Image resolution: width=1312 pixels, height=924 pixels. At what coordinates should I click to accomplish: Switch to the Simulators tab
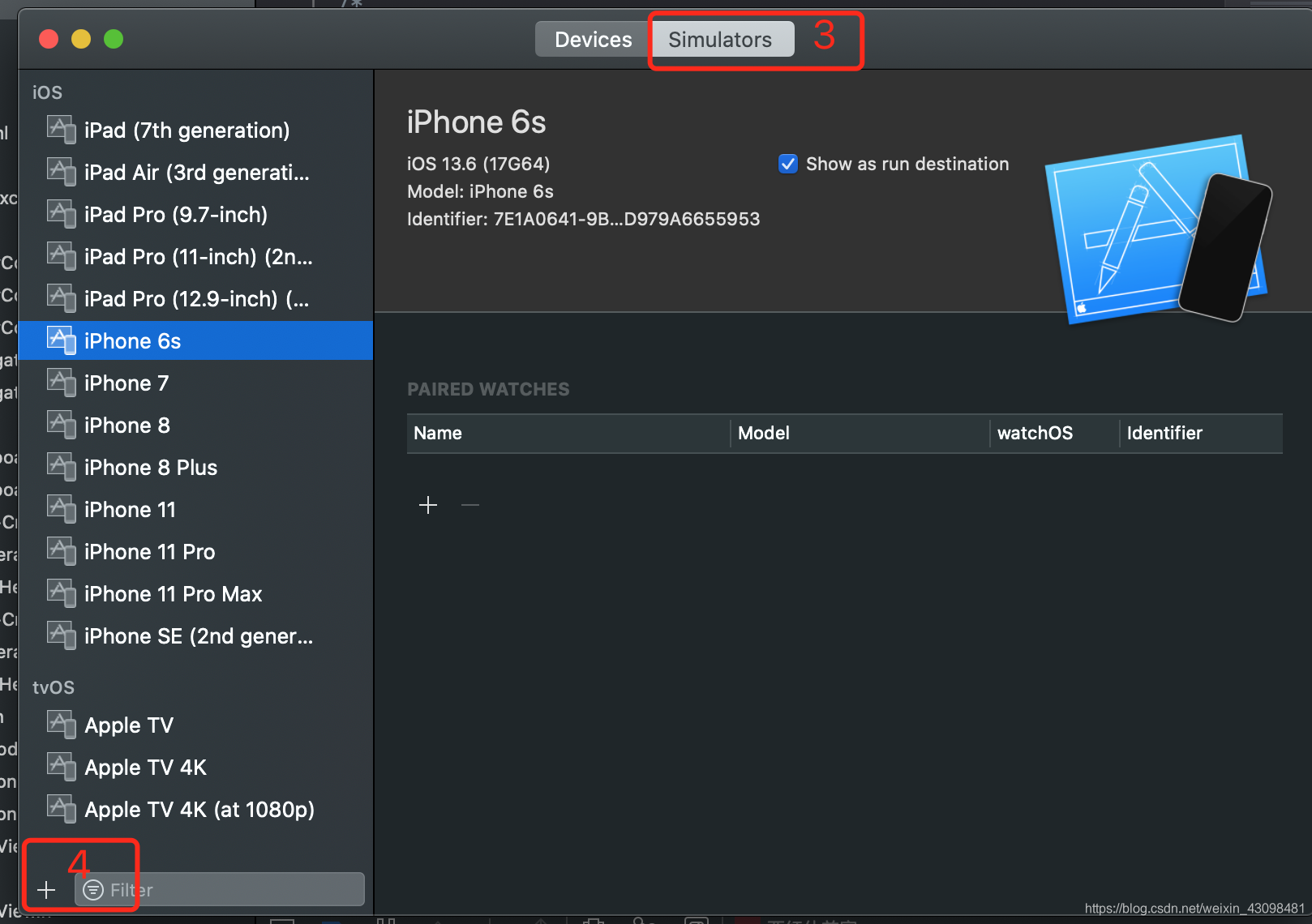click(x=720, y=39)
